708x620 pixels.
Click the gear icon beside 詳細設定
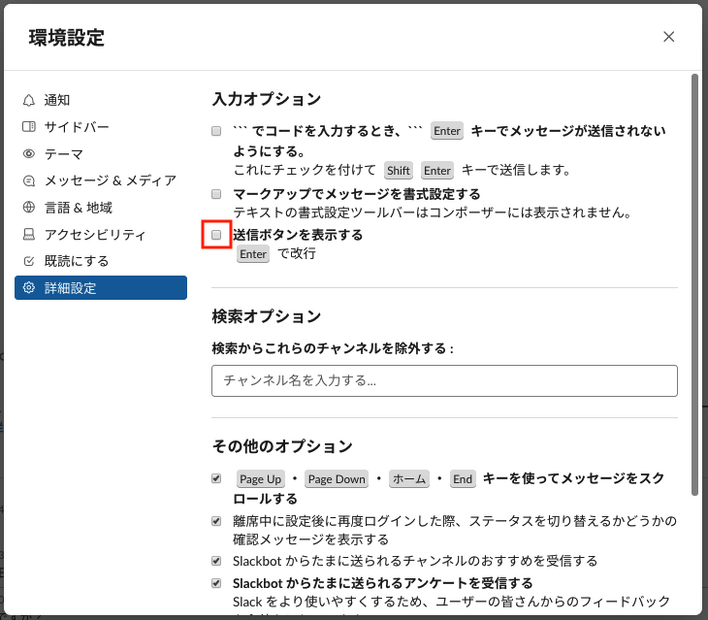[29, 288]
